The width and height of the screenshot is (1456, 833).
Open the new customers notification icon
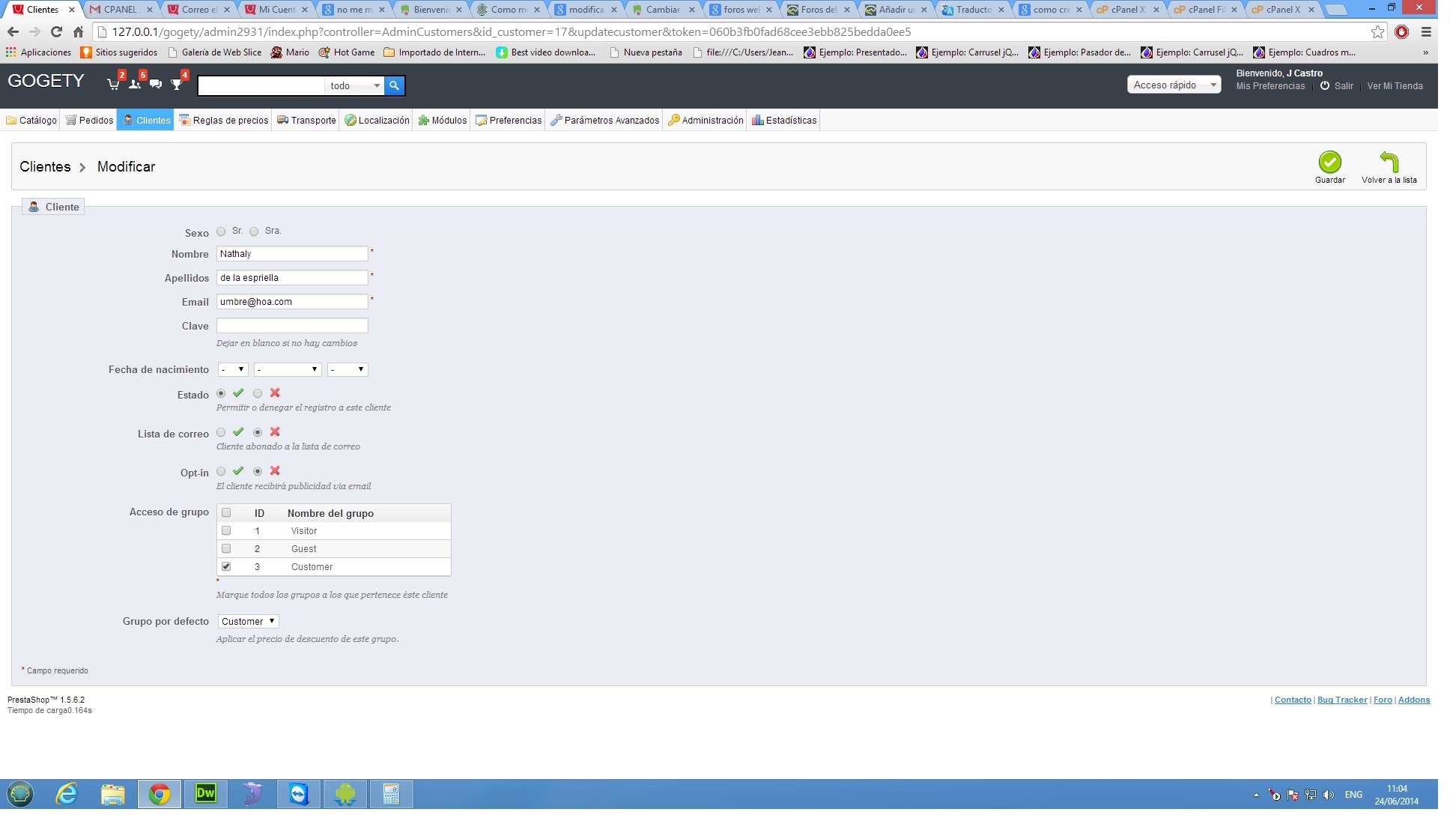(135, 85)
